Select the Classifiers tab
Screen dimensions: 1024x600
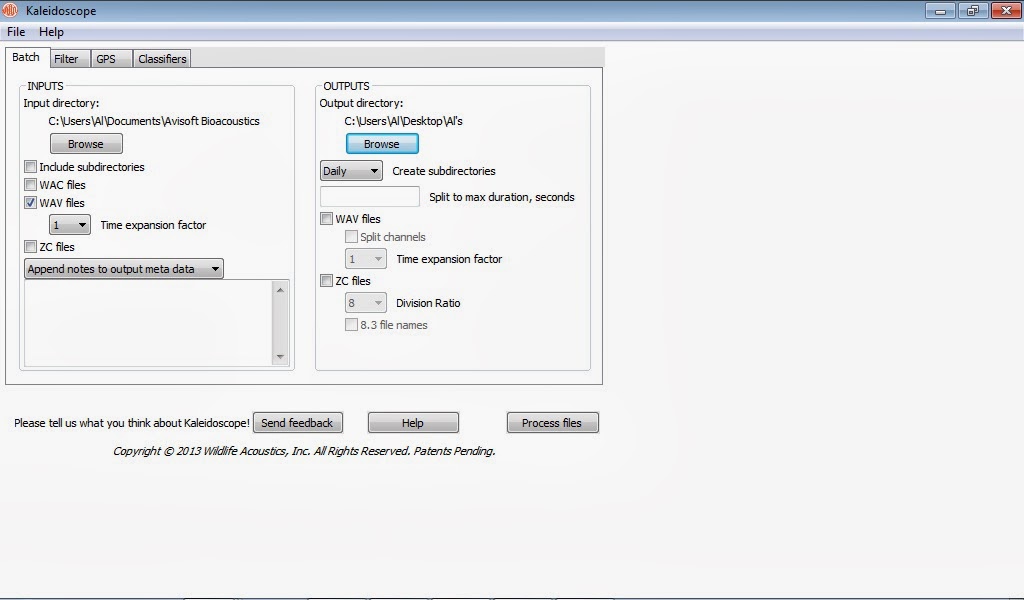point(161,58)
